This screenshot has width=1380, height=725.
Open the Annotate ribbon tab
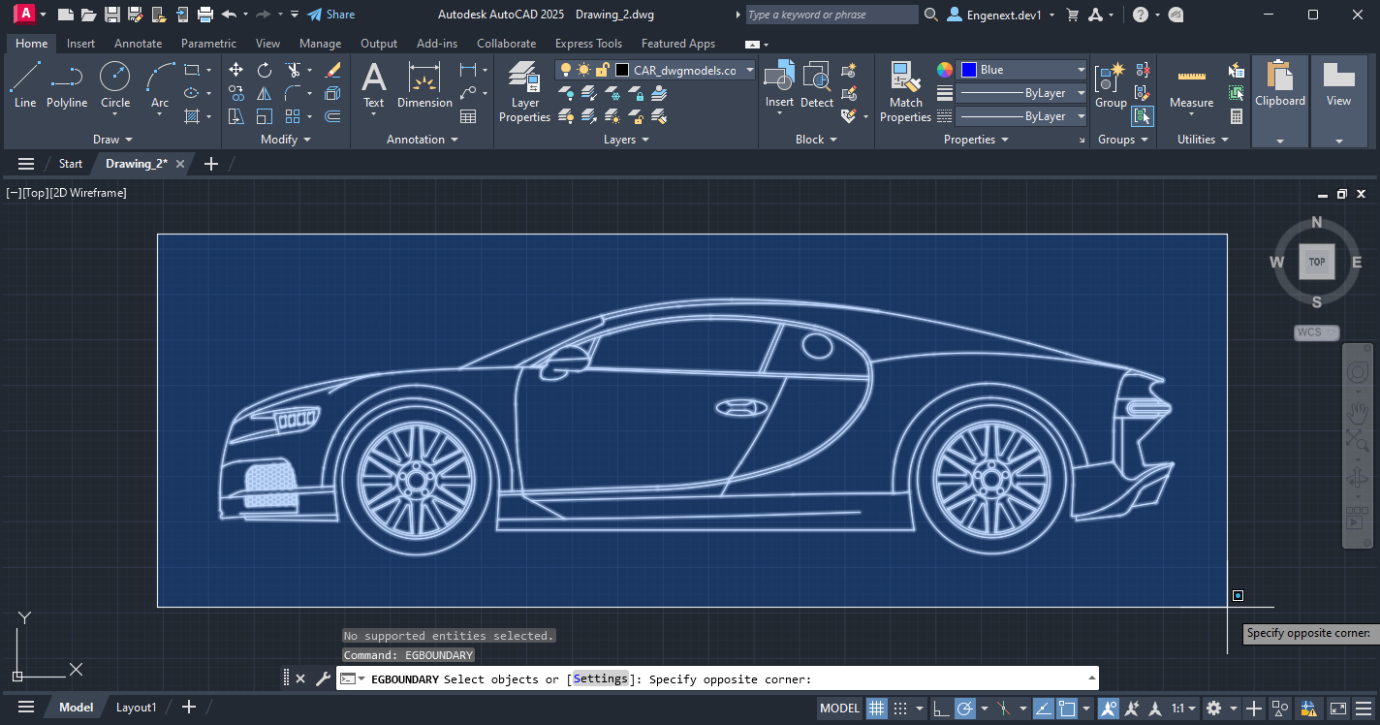[x=138, y=44]
